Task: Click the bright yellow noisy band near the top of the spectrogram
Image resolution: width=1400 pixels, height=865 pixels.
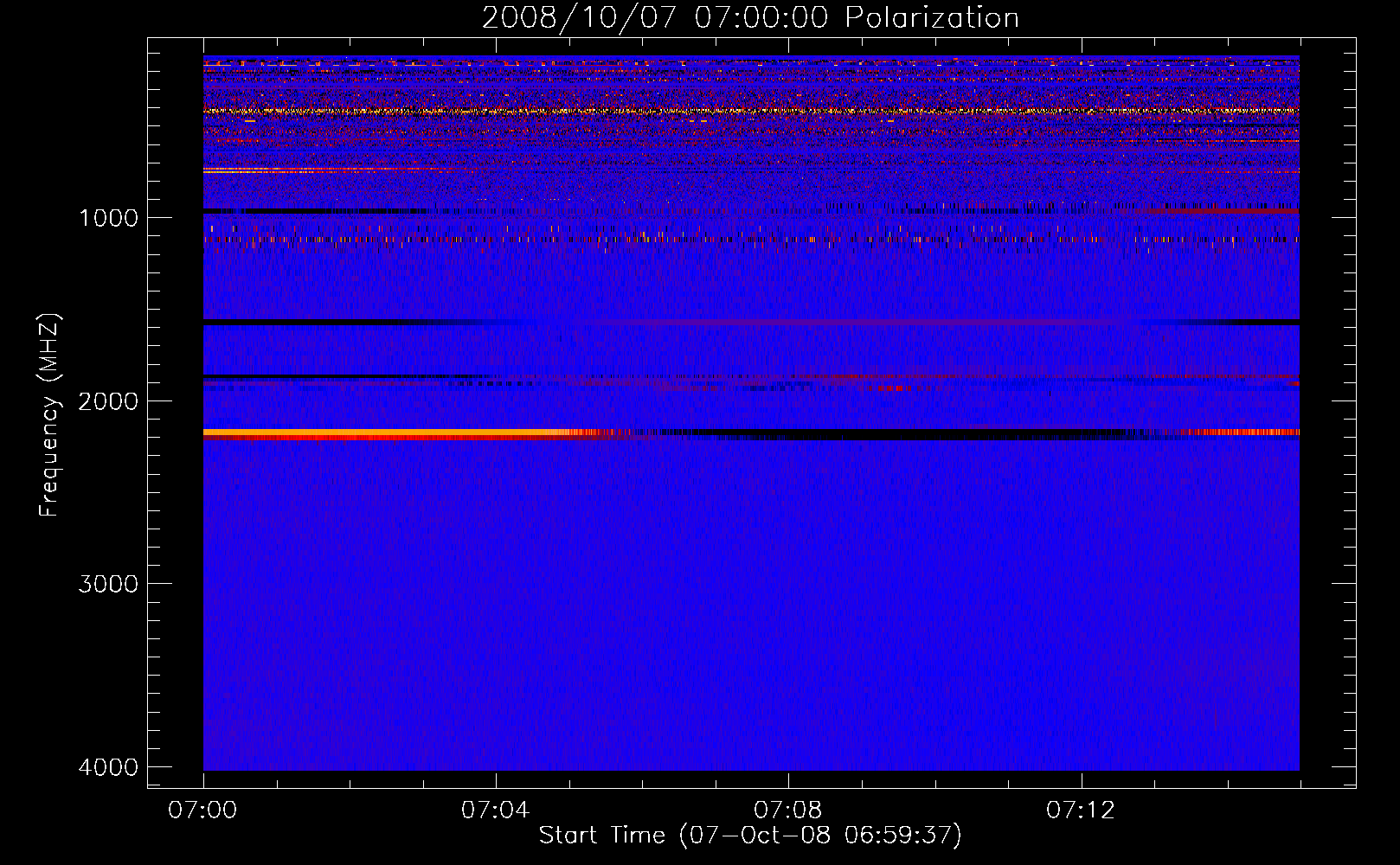Action: click(751, 111)
